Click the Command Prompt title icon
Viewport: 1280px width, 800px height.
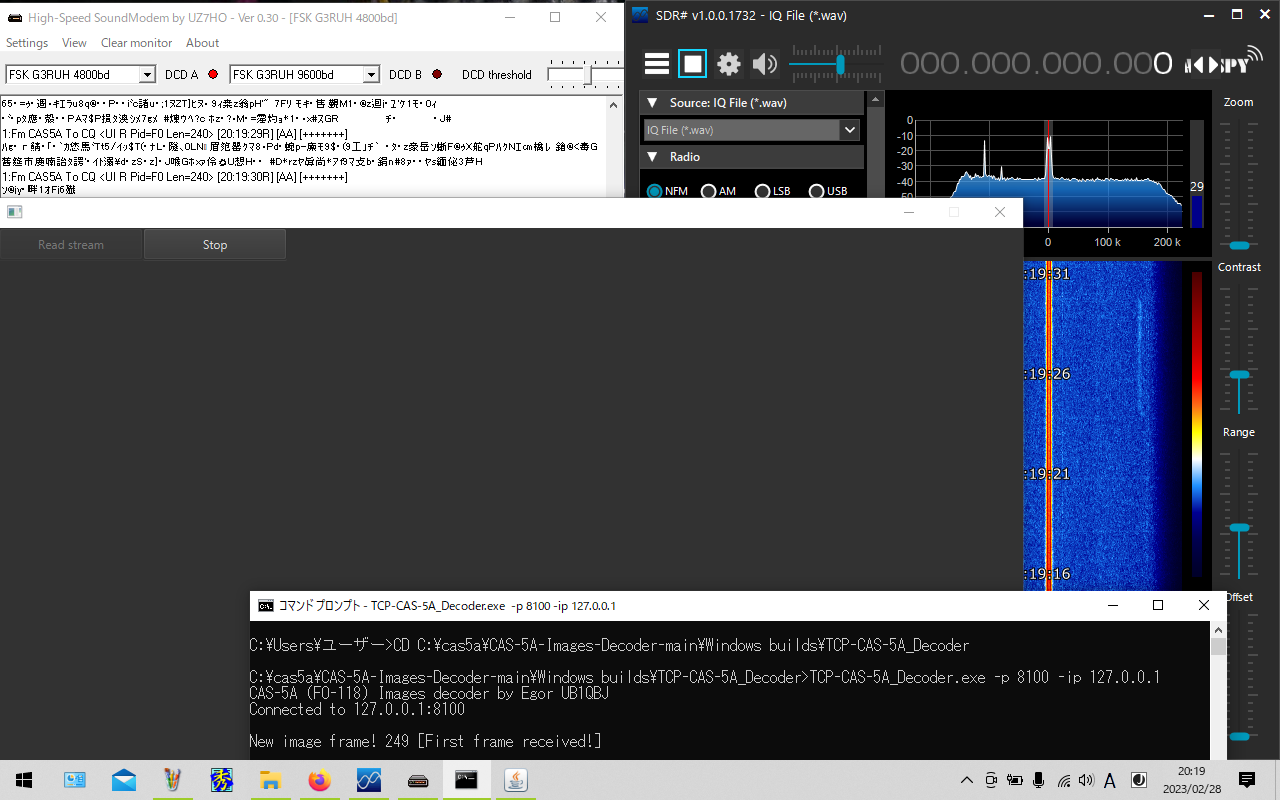point(265,605)
